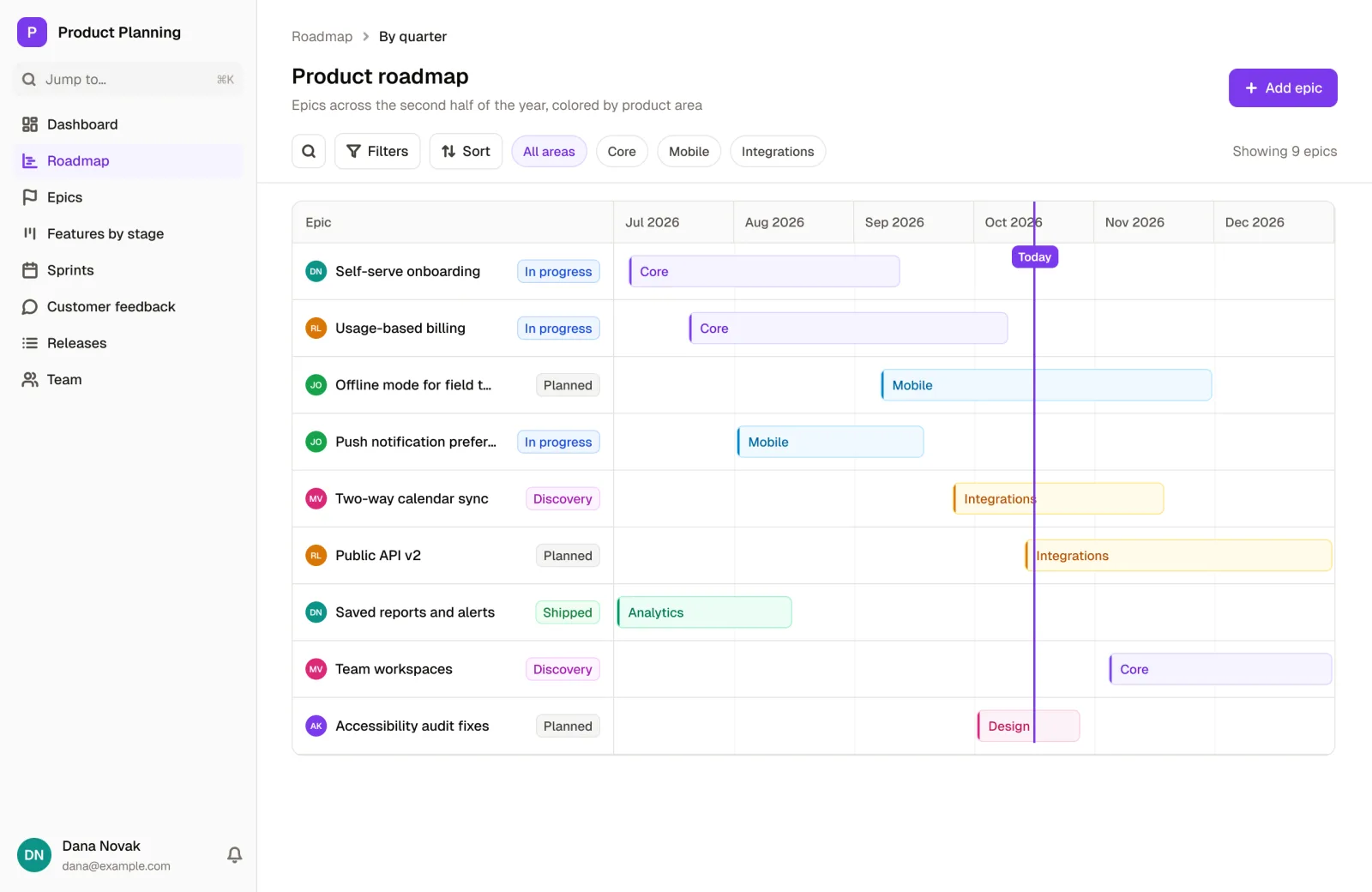Viewport: 1372px width, 892px height.
Task: Open the Offline mode for field epic
Action: click(x=413, y=385)
